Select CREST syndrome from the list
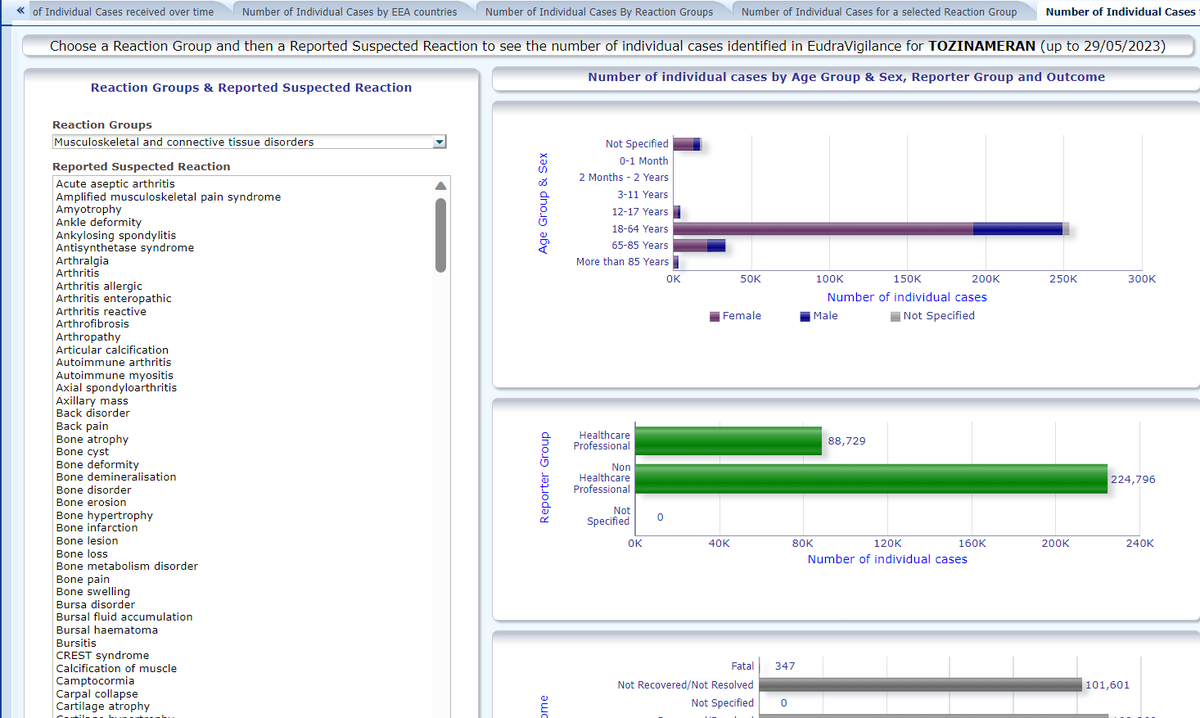The height and width of the screenshot is (718, 1200). 102,656
